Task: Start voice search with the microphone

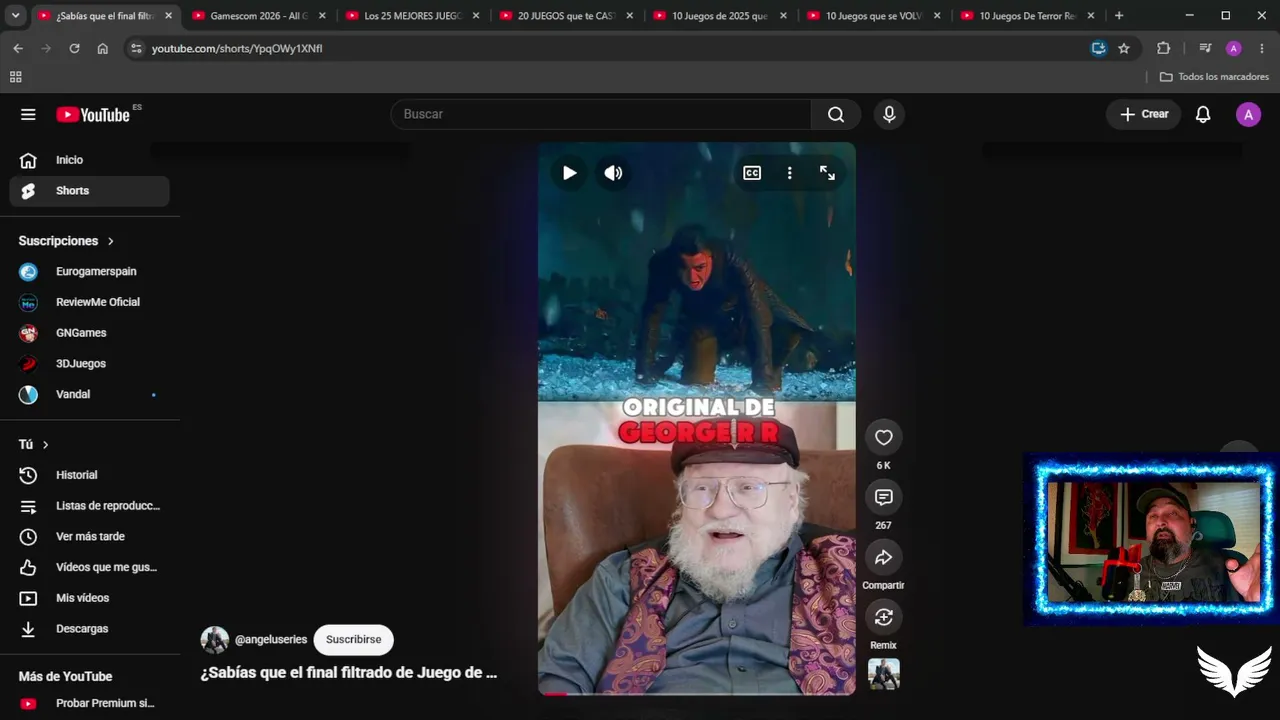Action: point(889,114)
